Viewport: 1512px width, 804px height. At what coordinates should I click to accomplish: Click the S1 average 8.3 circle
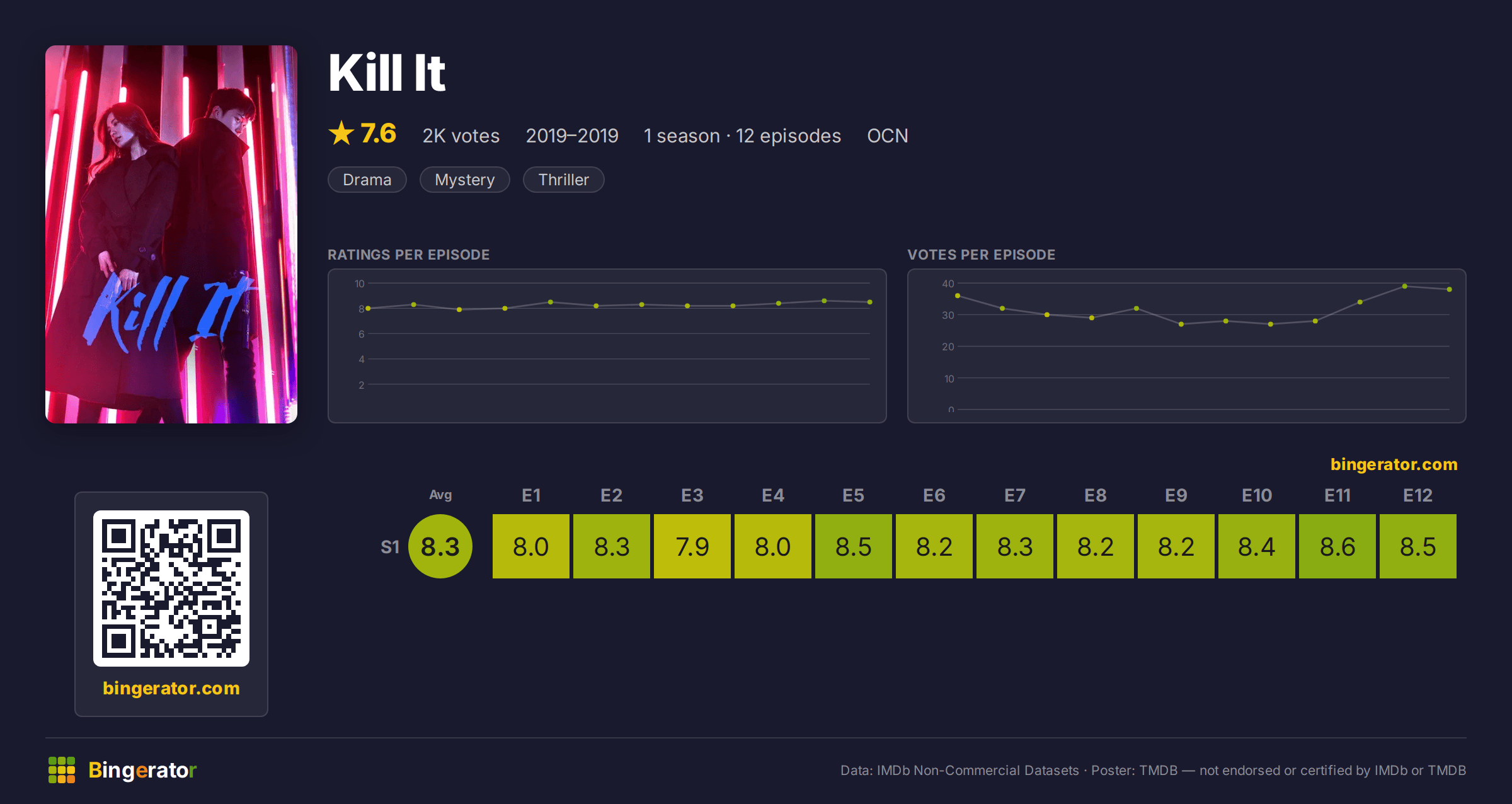440,546
